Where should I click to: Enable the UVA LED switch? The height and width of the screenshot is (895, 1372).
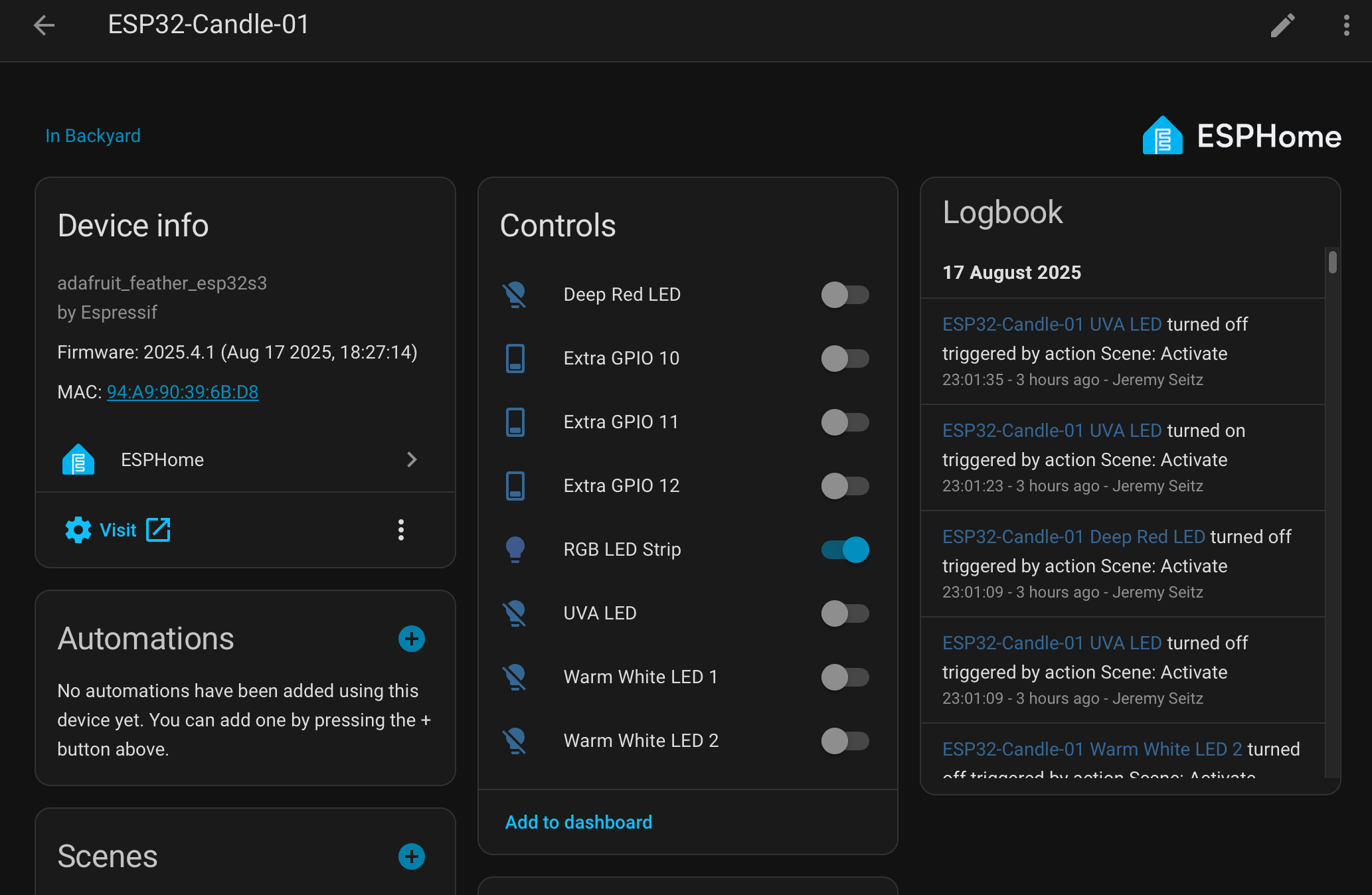pyautogui.click(x=844, y=613)
